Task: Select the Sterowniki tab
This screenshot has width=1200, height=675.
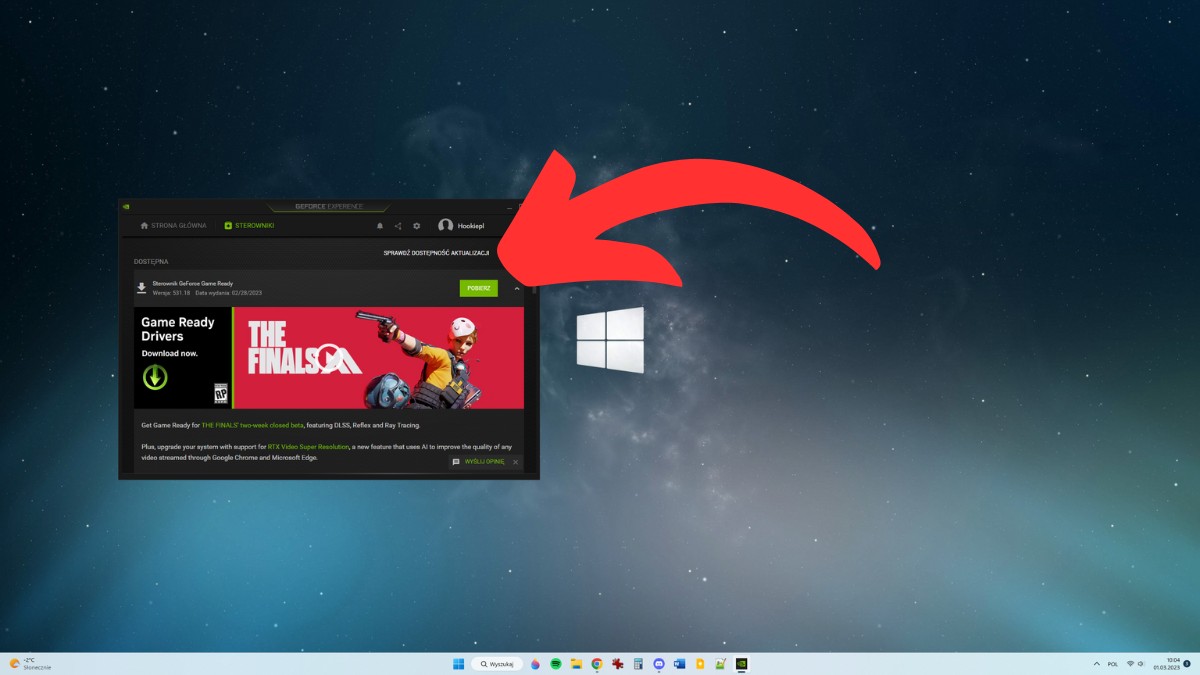Action: coord(249,226)
